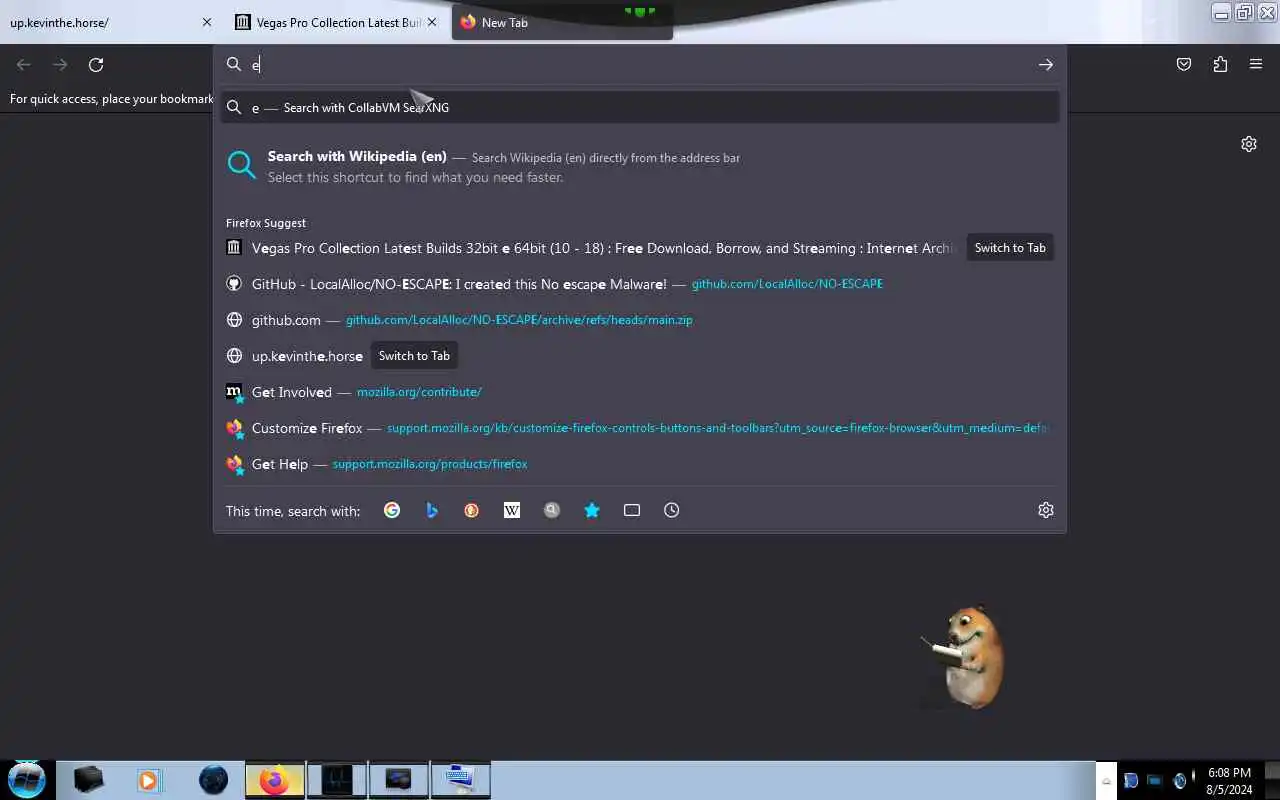
Task: Click Switch to Tab for Vegas Pro
Action: click(x=1010, y=248)
